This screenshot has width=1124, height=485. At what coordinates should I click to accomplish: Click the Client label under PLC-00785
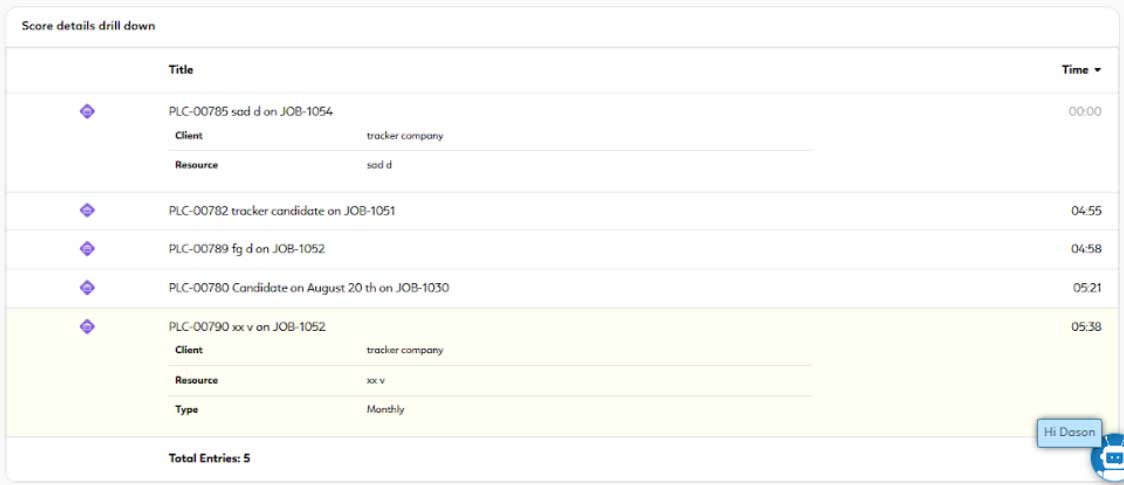(189, 135)
